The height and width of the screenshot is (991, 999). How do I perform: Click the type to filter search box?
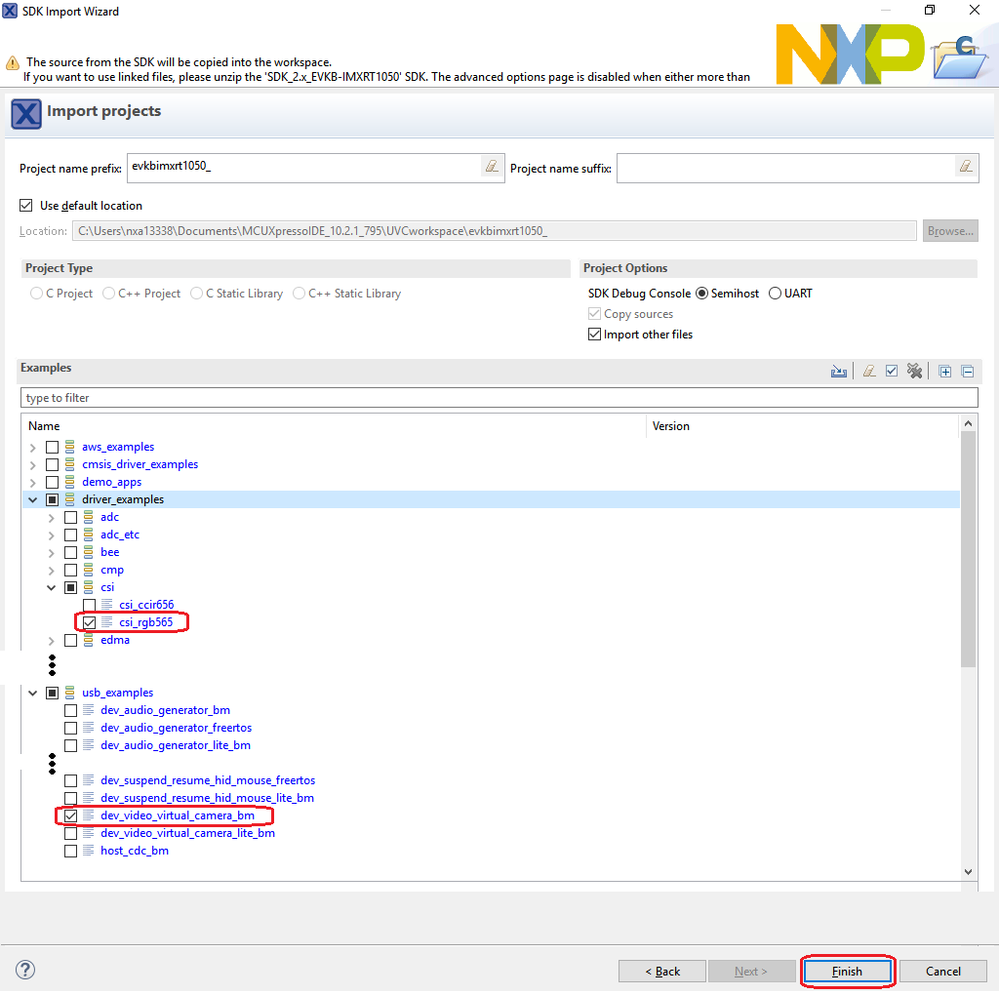tap(499, 398)
